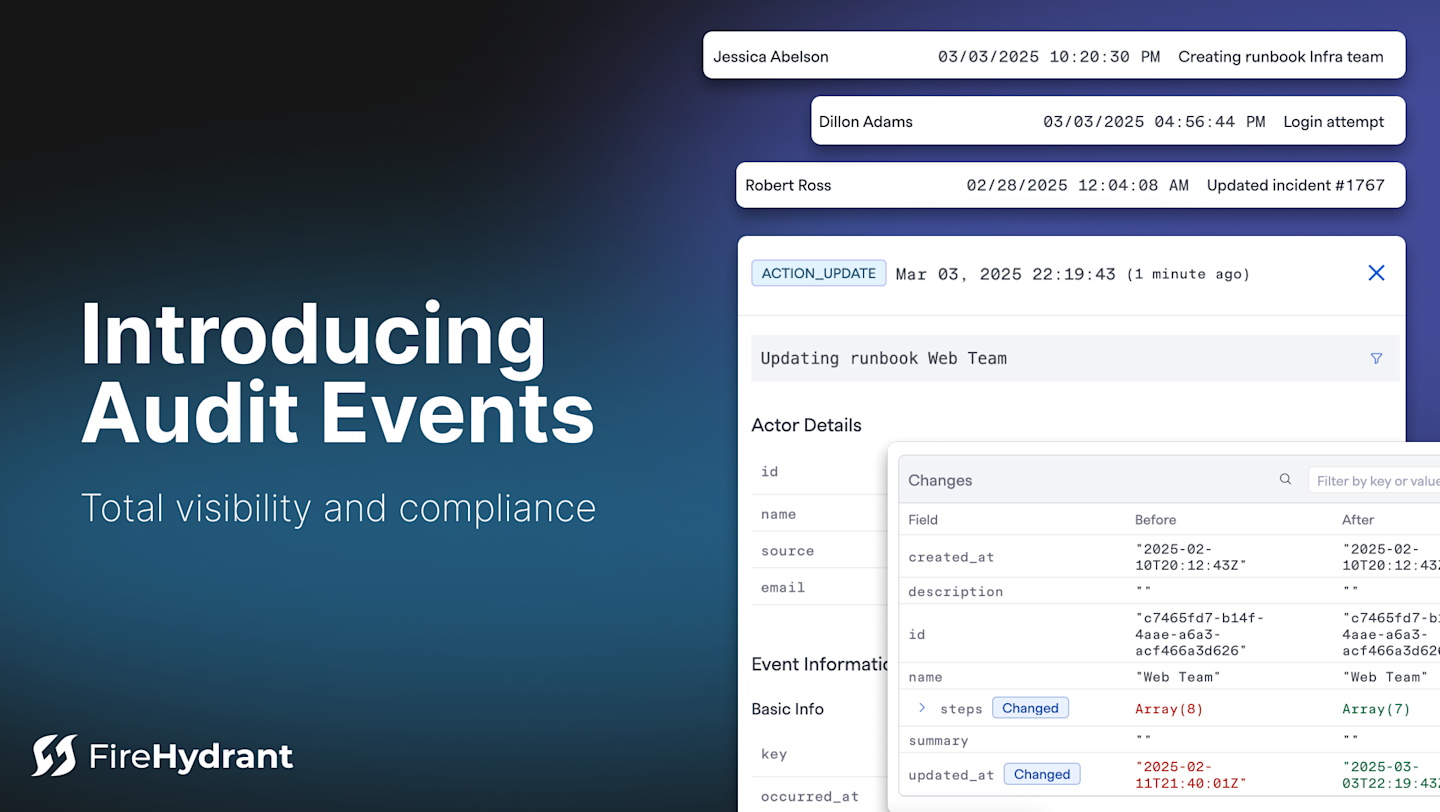1440x812 pixels.
Task: Click the Changed badge next to steps
Action: (x=1030, y=708)
